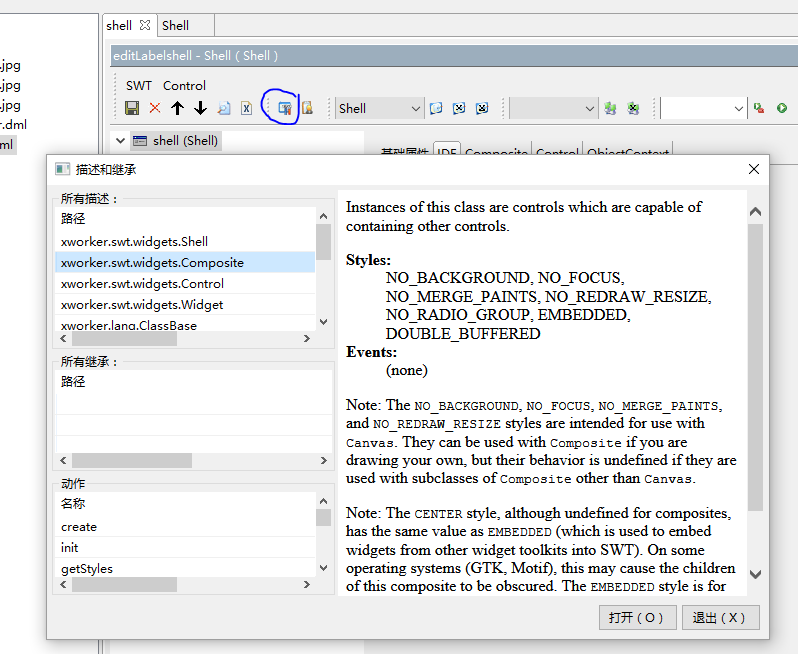Open the Shell combo box dropdown
The image size is (798, 654).
[x=415, y=108]
